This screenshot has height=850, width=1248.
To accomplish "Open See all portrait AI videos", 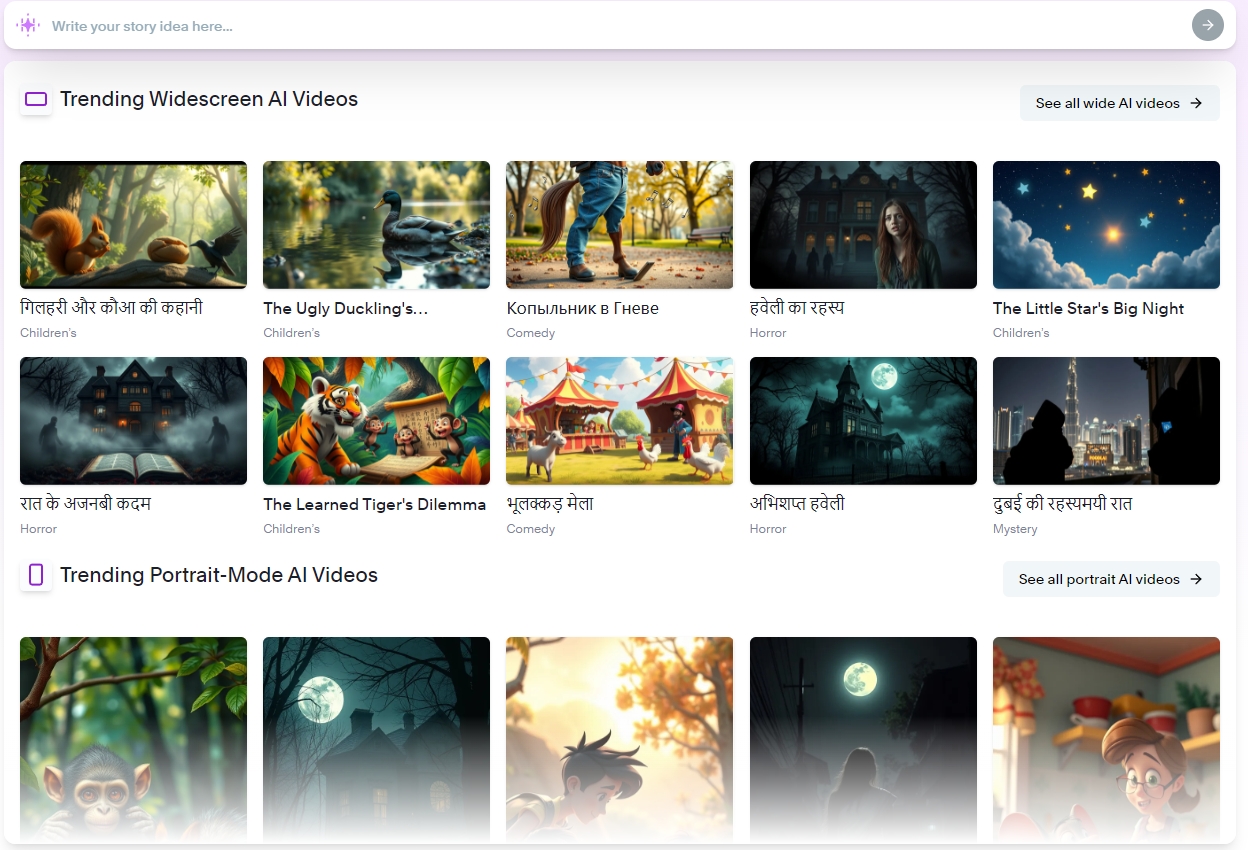I will 1110,579.
